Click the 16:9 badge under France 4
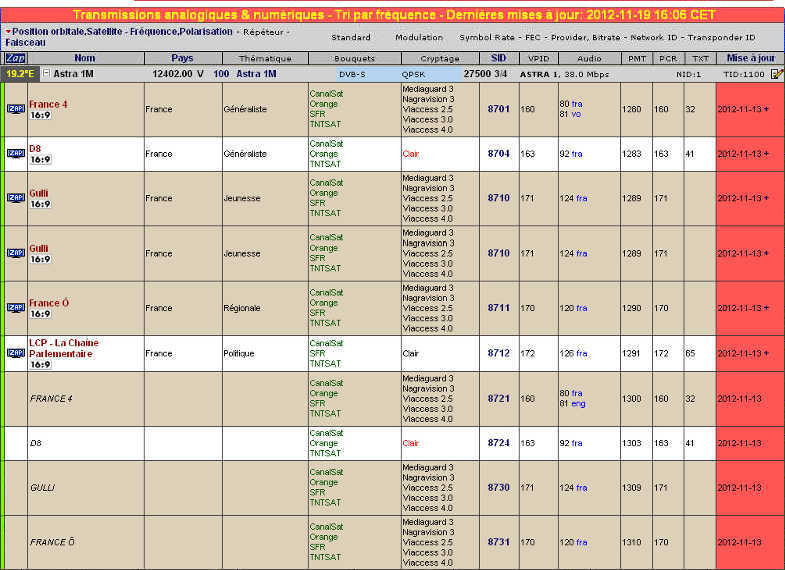This screenshot has width=785, height=570. (40, 115)
